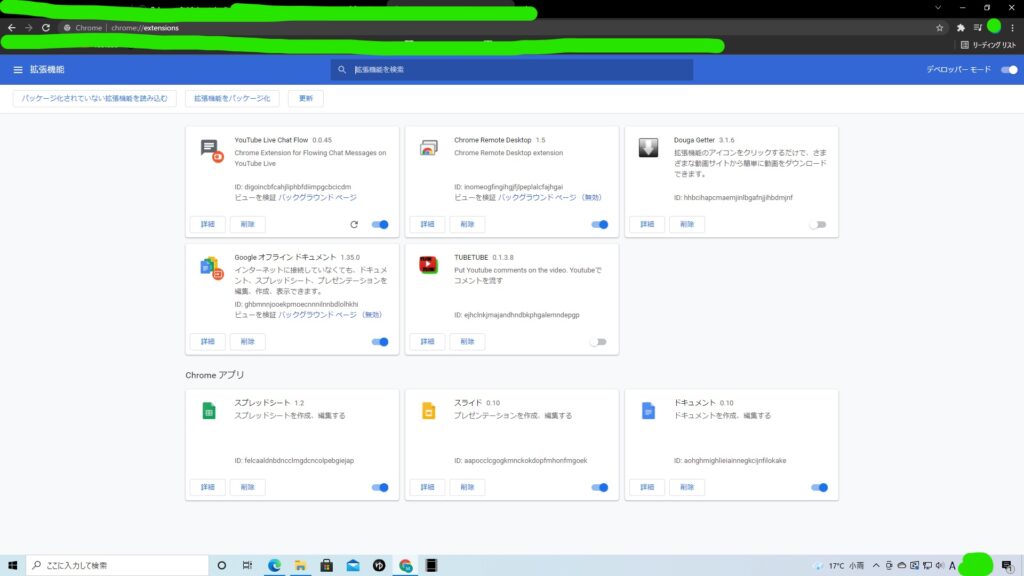
Task: Remove the スライド app with 削除
Action: pyautogui.click(x=467, y=487)
